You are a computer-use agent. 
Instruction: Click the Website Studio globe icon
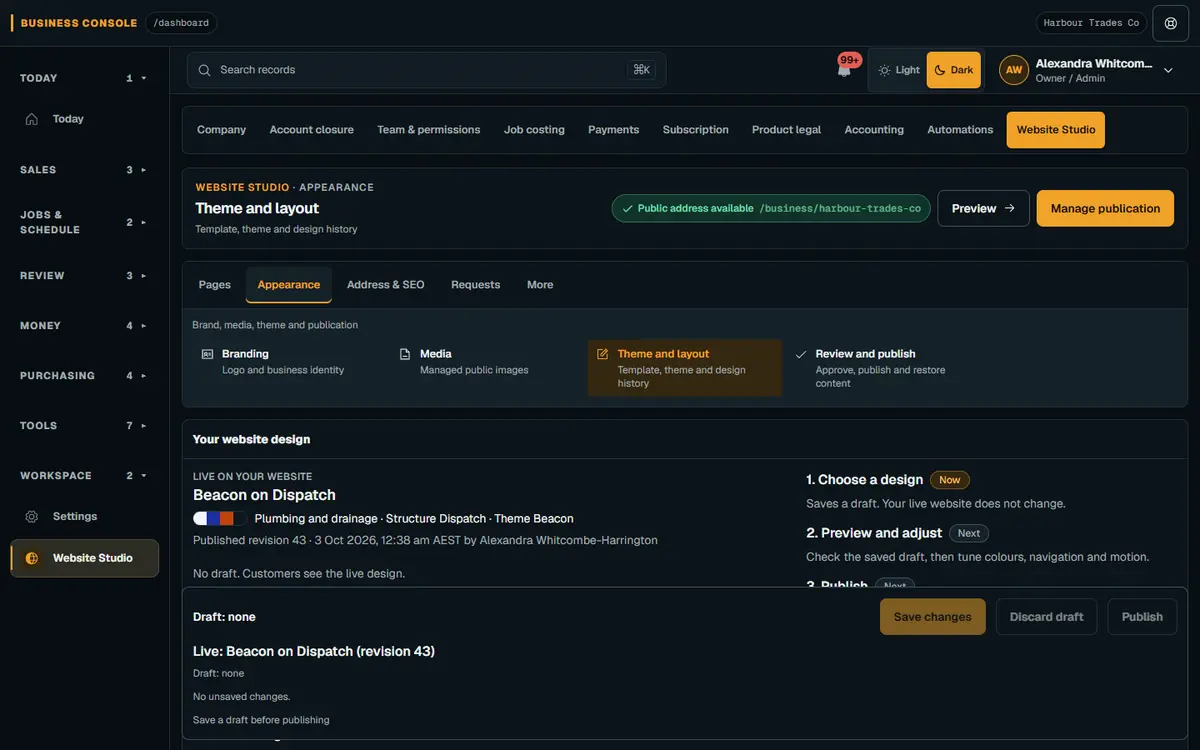(32, 558)
